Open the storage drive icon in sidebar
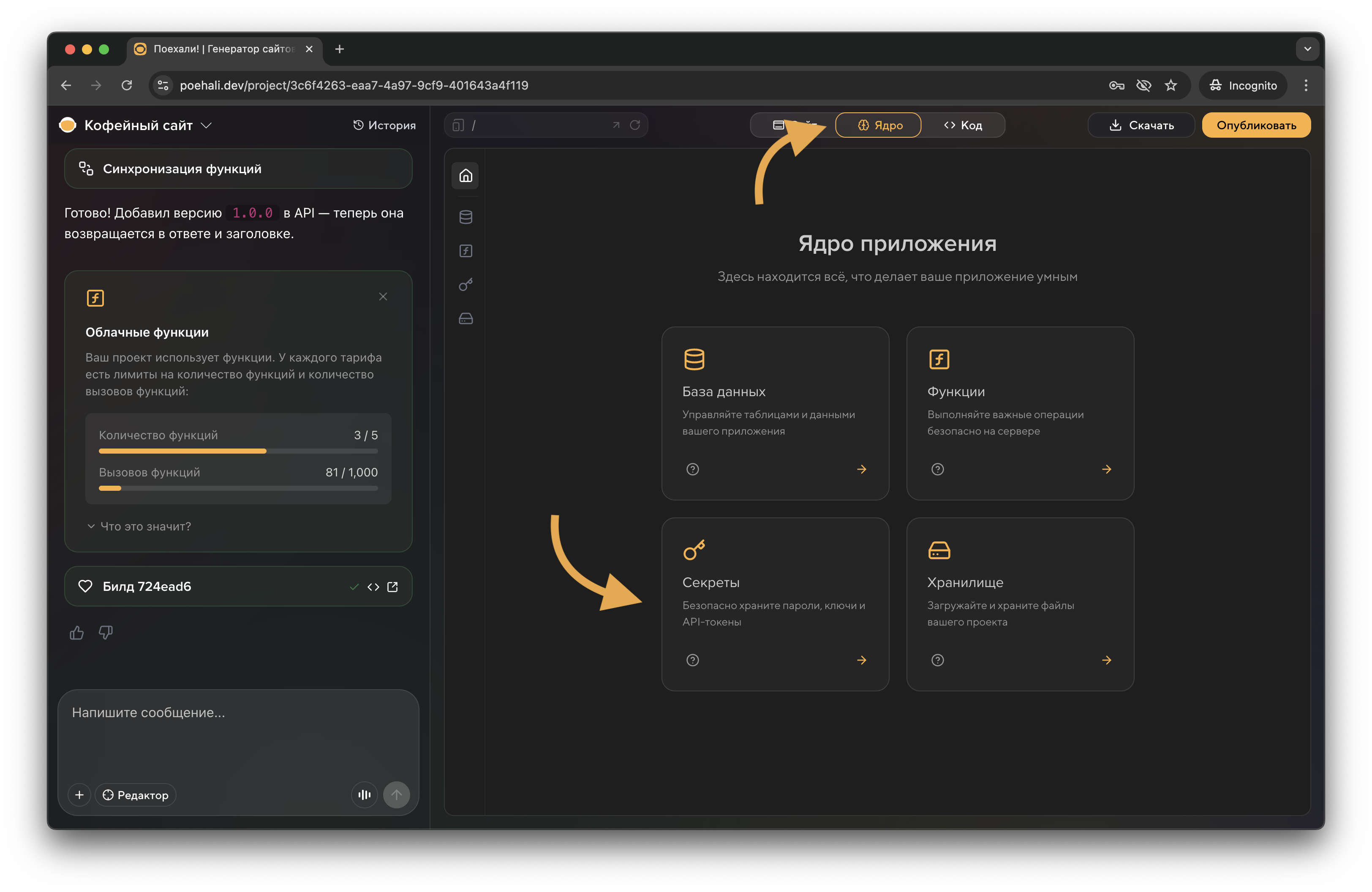1372x892 pixels. coord(465,318)
